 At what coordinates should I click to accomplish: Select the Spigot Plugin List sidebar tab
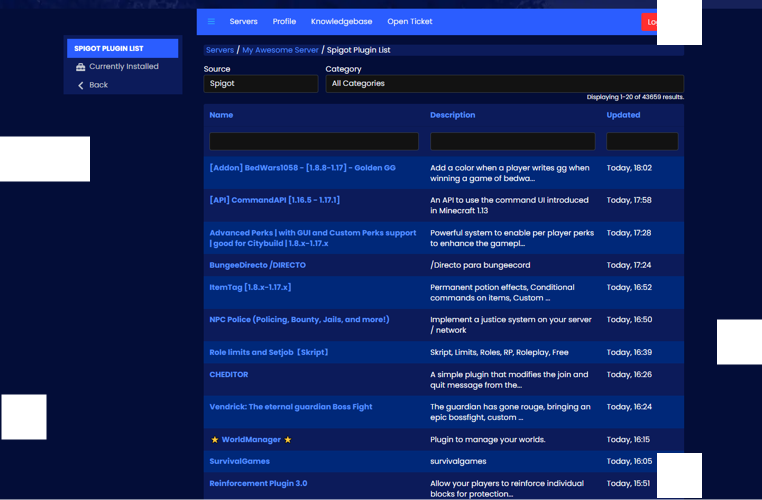(122, 48)
